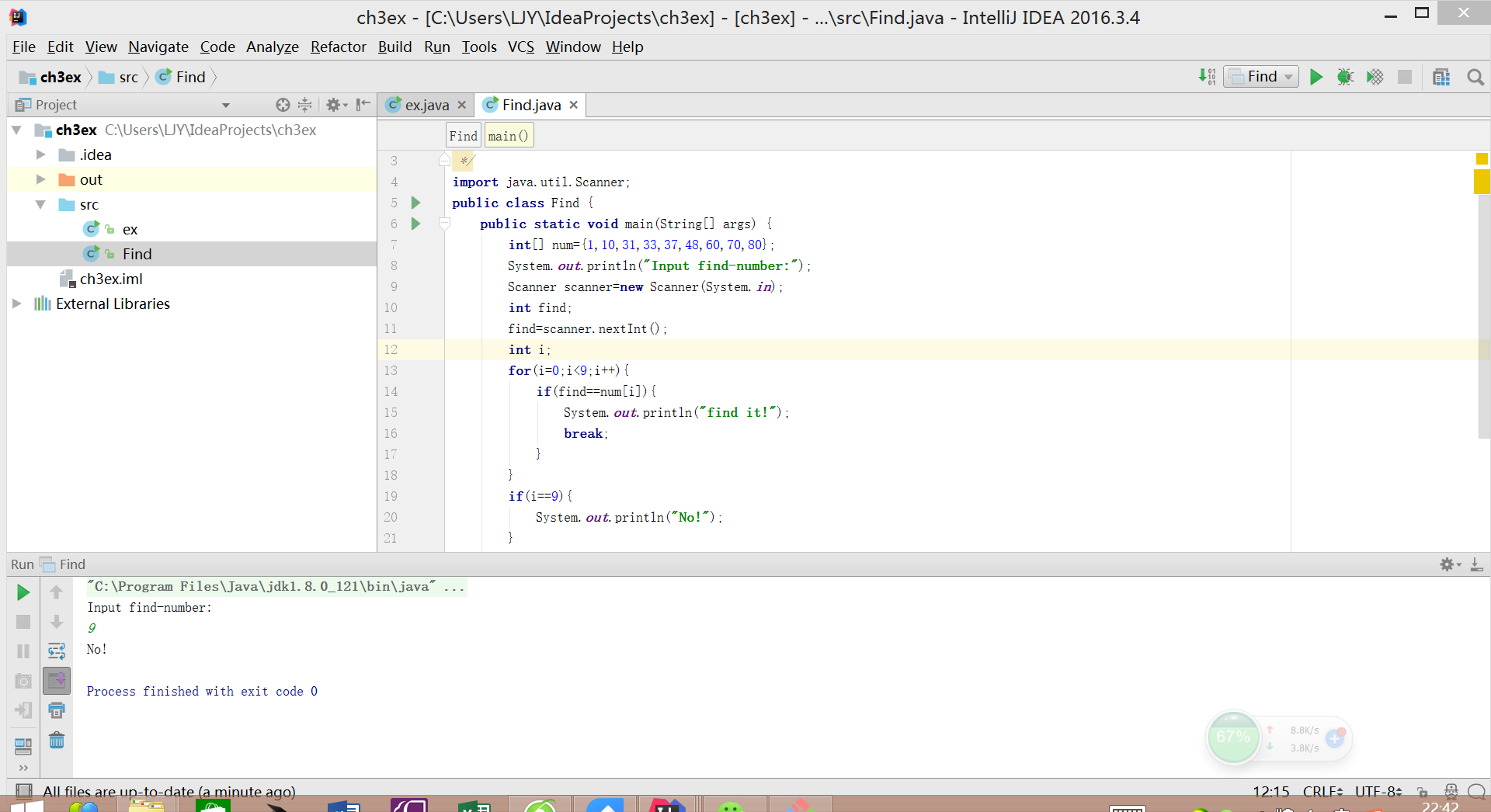Click the yellow inspection status indicator
The image size is (1491, 812).
coord(1482,158)
